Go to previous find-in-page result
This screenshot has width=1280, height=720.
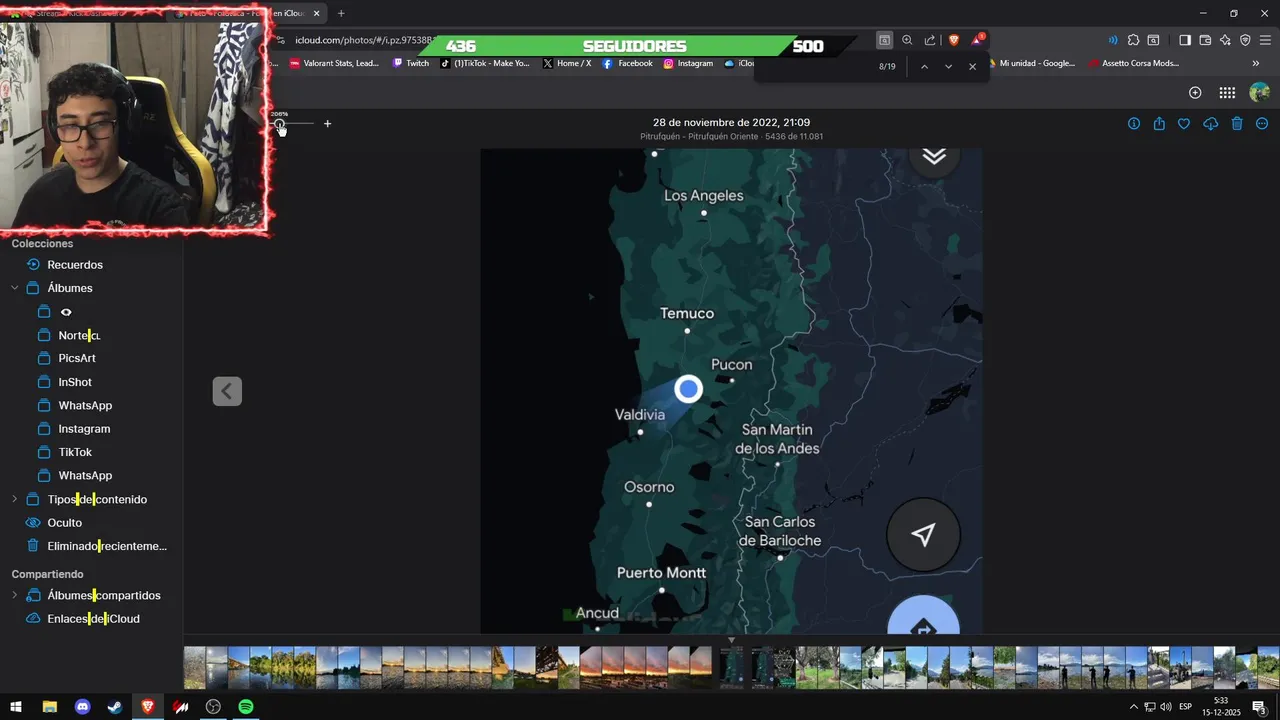coord(924,66)
